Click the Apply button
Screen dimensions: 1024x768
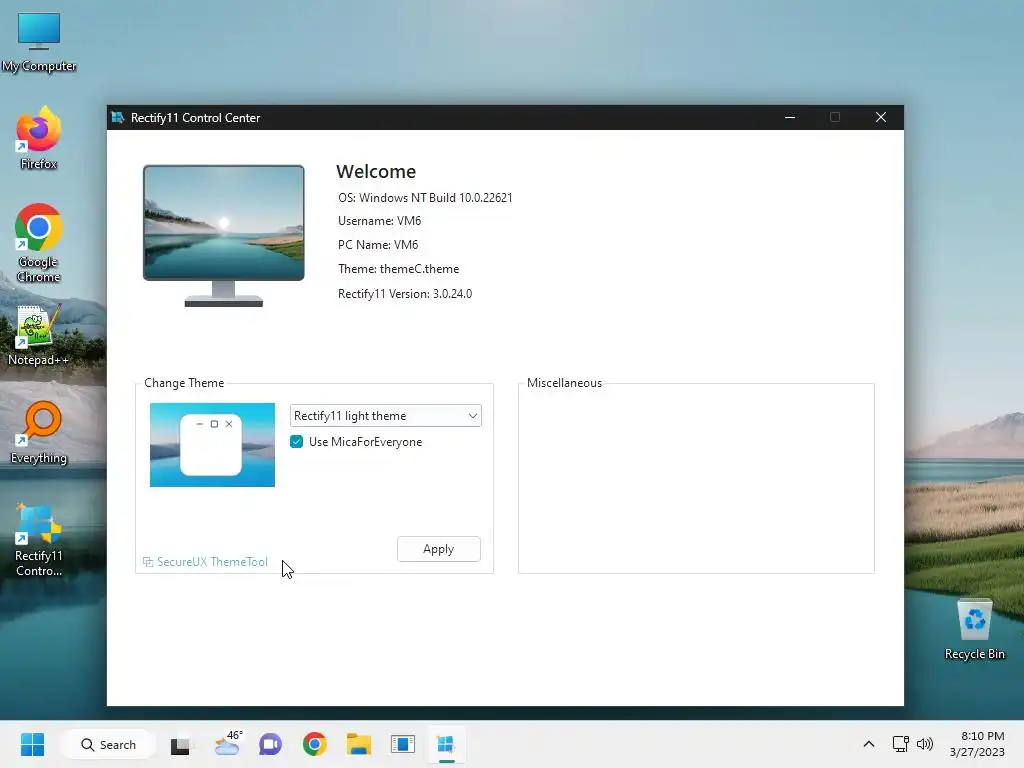(x=438, y=549)
